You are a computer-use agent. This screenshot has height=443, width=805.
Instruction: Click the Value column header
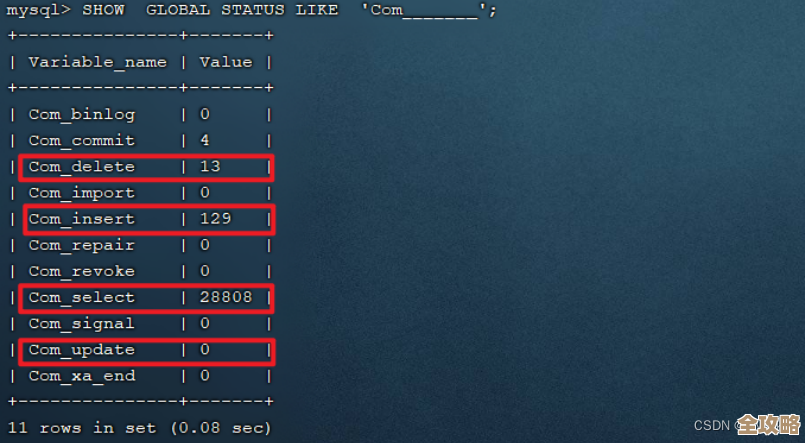pyautogui.click(x=226, y=62)
